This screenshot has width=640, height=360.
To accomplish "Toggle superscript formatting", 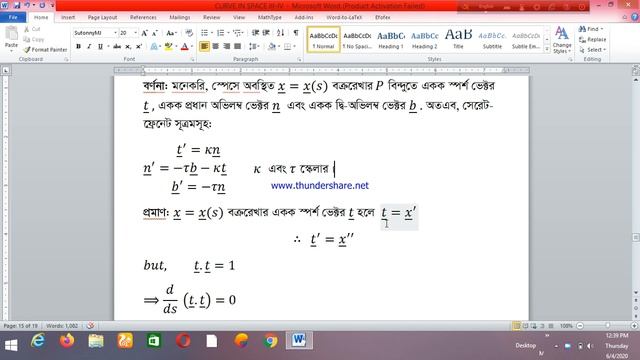I will 139,47.
